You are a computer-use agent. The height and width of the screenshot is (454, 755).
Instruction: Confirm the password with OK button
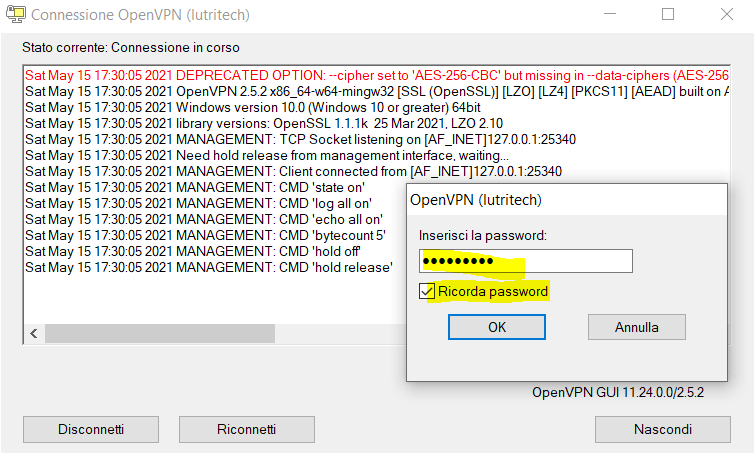497,327
